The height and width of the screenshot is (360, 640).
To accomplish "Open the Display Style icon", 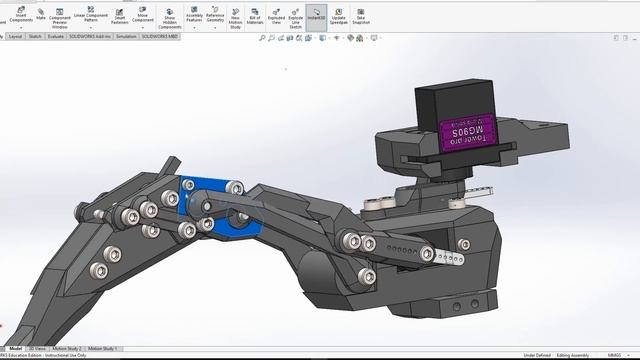I will [x=322, y=38].
